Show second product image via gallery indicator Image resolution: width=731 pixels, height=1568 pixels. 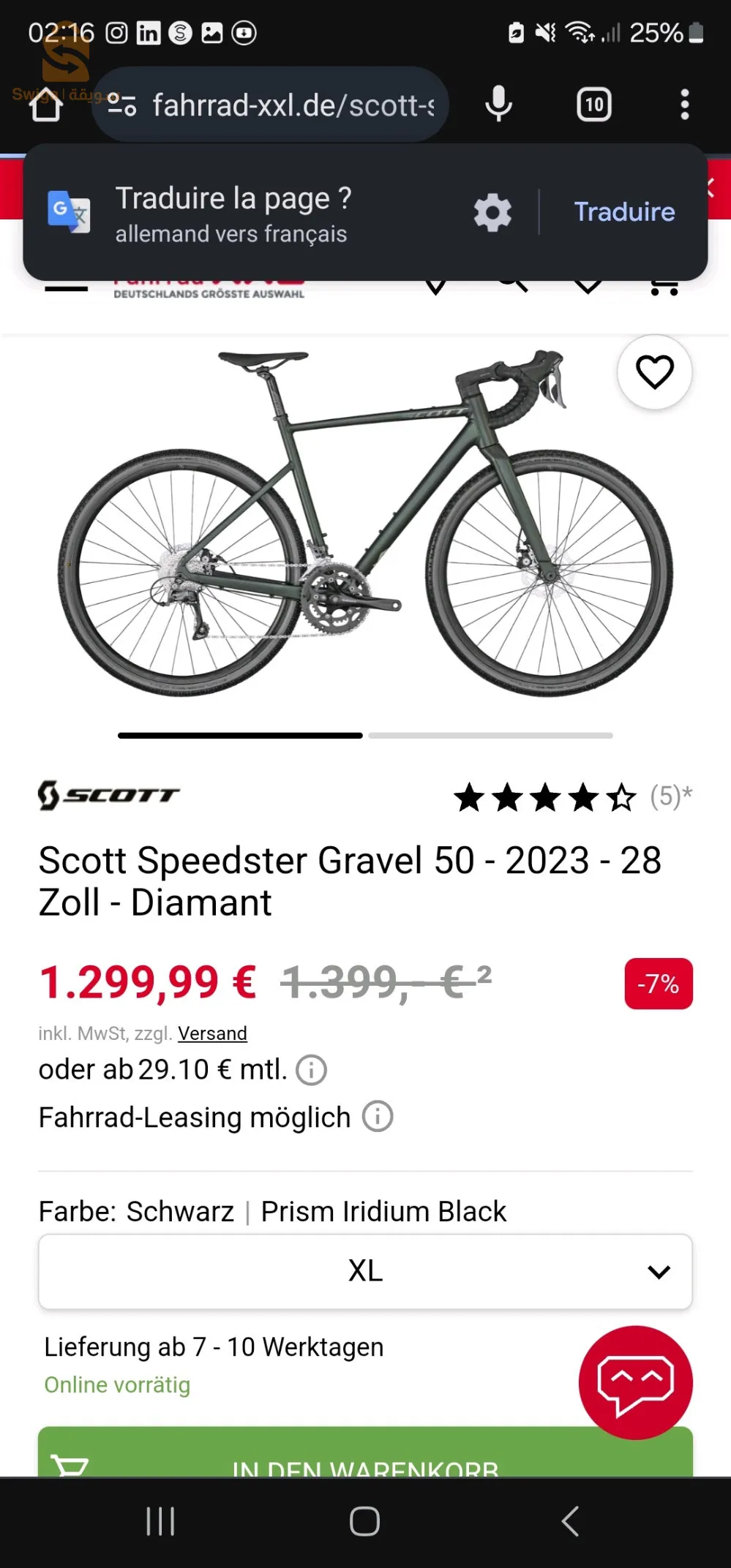(490, 736)
